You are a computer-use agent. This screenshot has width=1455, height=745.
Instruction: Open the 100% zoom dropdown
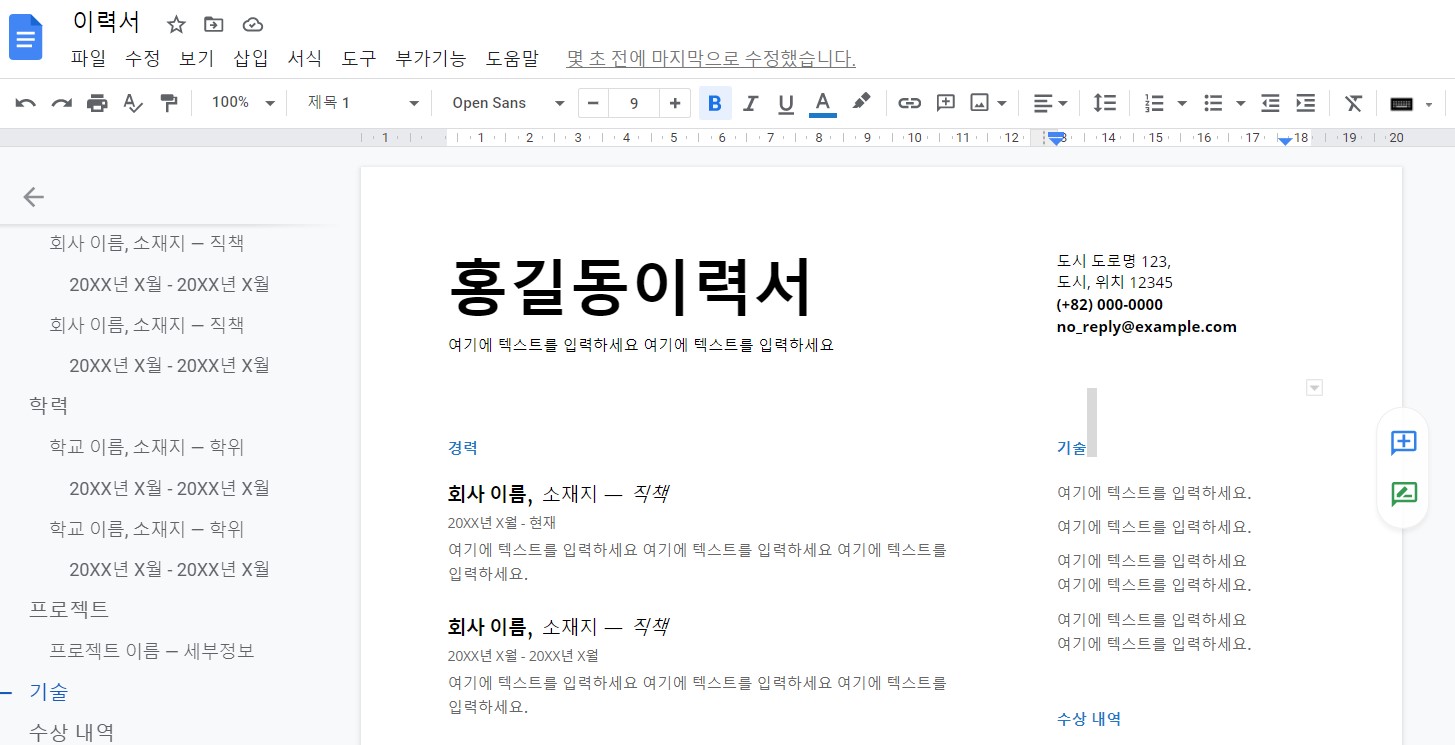243,103
